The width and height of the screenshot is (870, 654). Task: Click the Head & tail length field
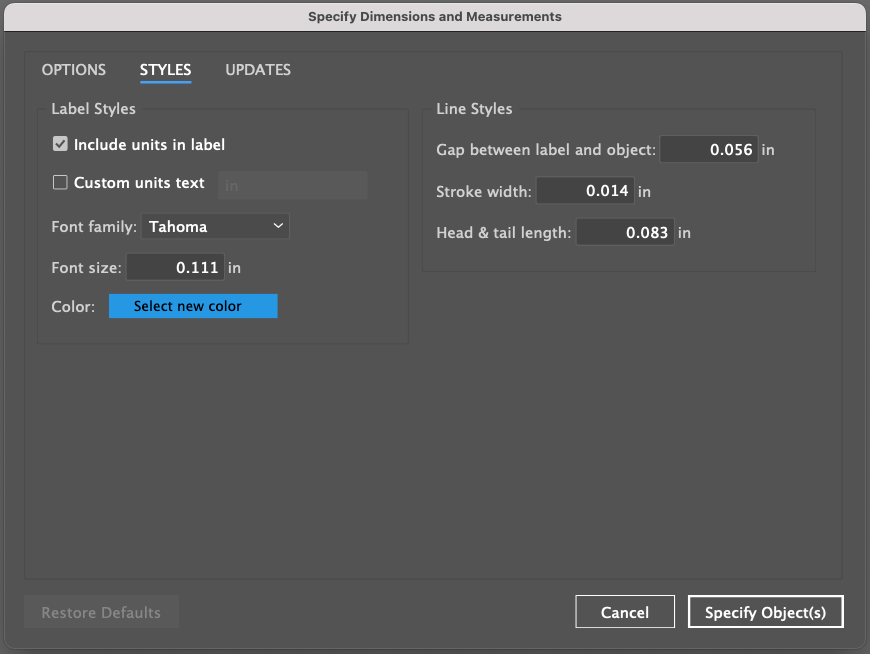tap(625, 232)
